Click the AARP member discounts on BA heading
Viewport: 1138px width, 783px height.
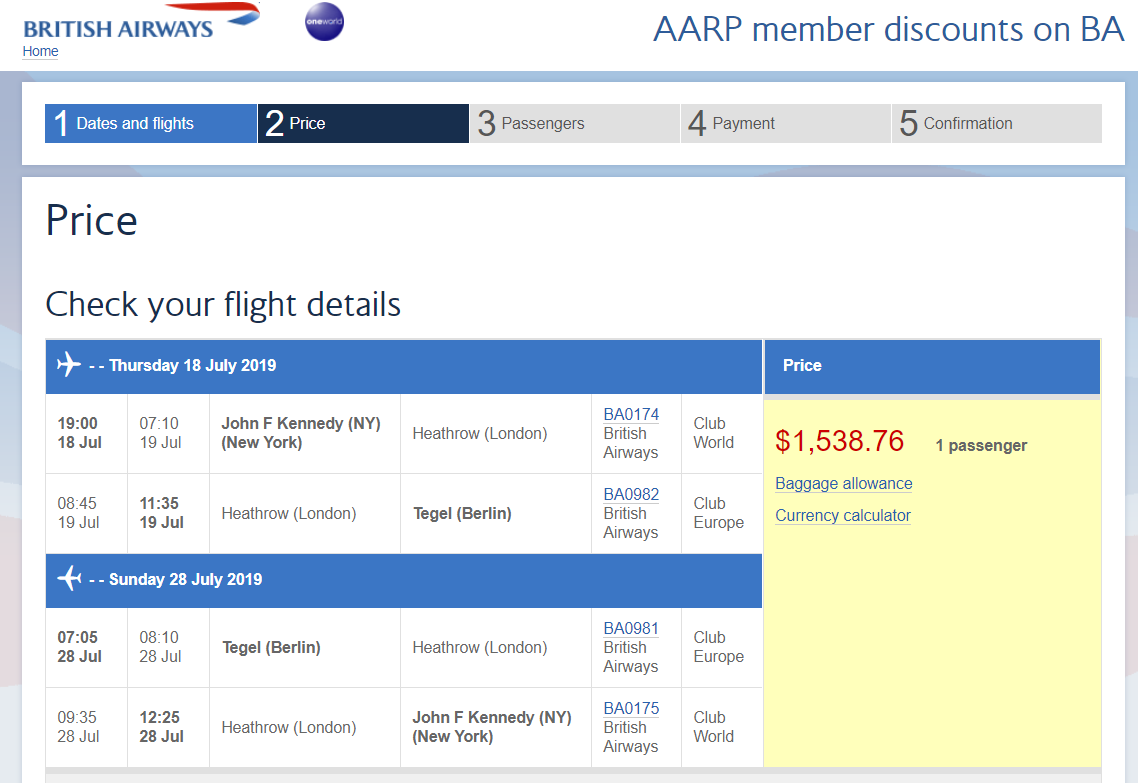pyautogui.click(x=888, y=30)
